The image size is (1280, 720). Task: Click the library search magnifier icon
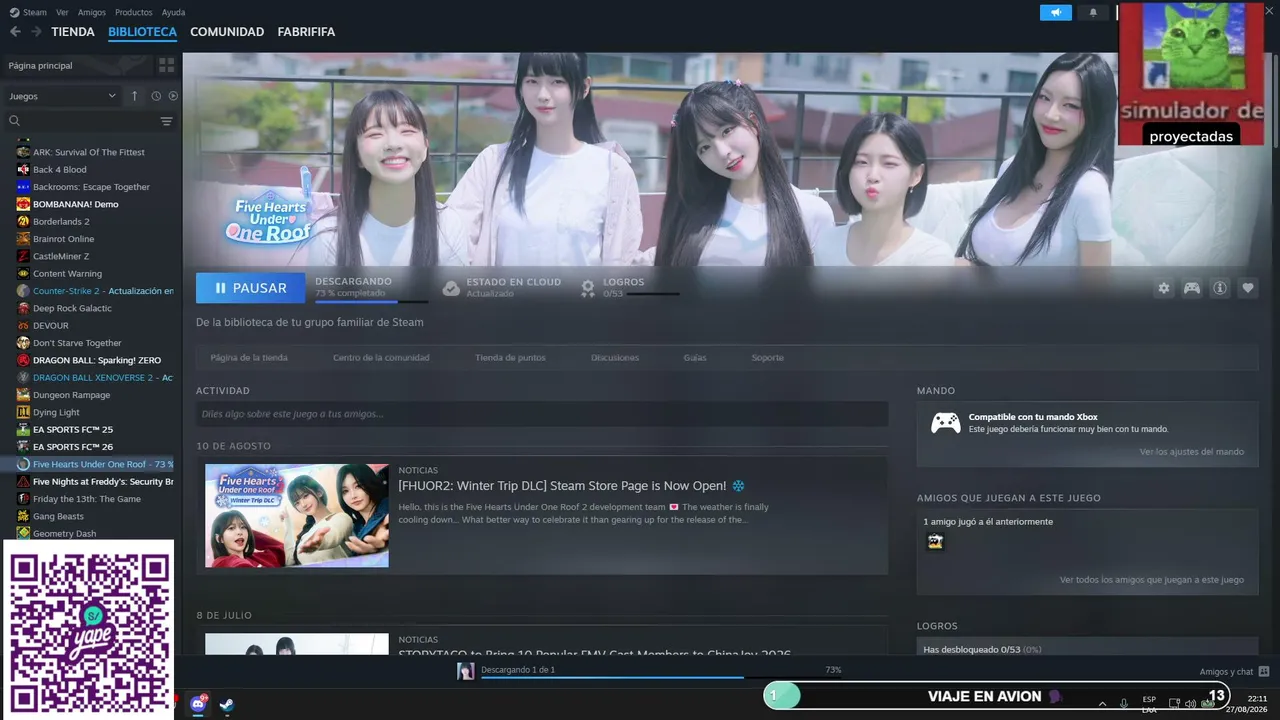(15, 121)
